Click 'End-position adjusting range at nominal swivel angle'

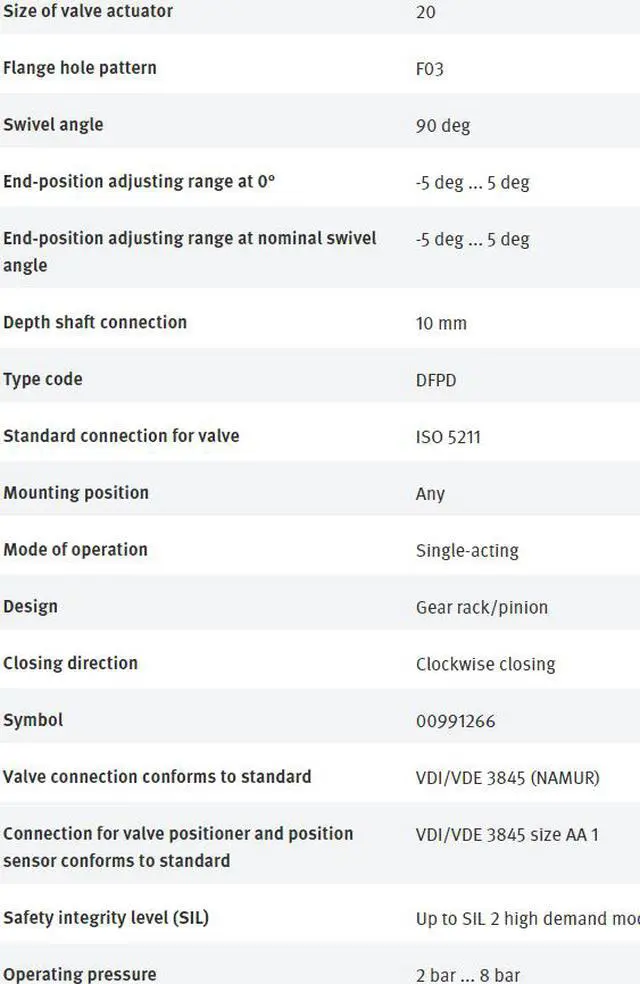point(189,252)
